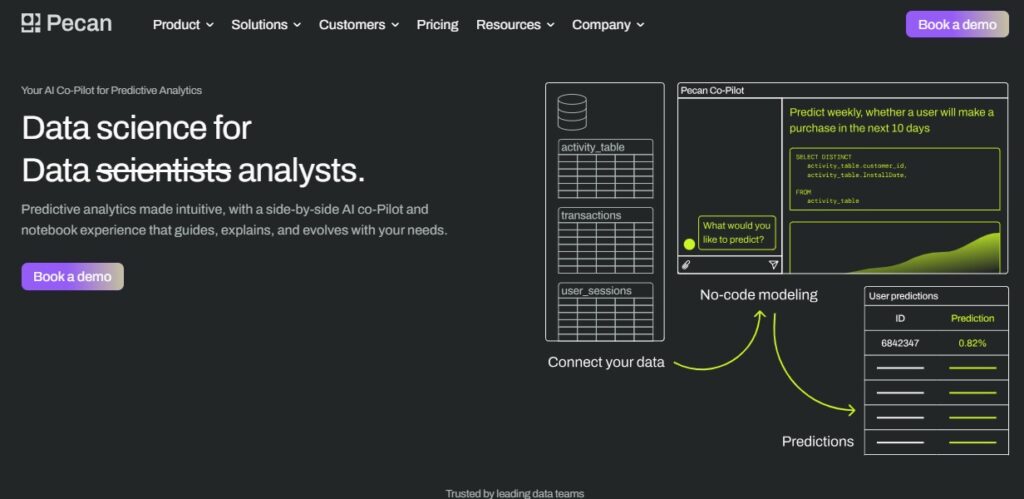Open the Resources navigation menu
The height and width of the screenshot is (499, 1024).
pyautogui.click(x=515, y=24)
